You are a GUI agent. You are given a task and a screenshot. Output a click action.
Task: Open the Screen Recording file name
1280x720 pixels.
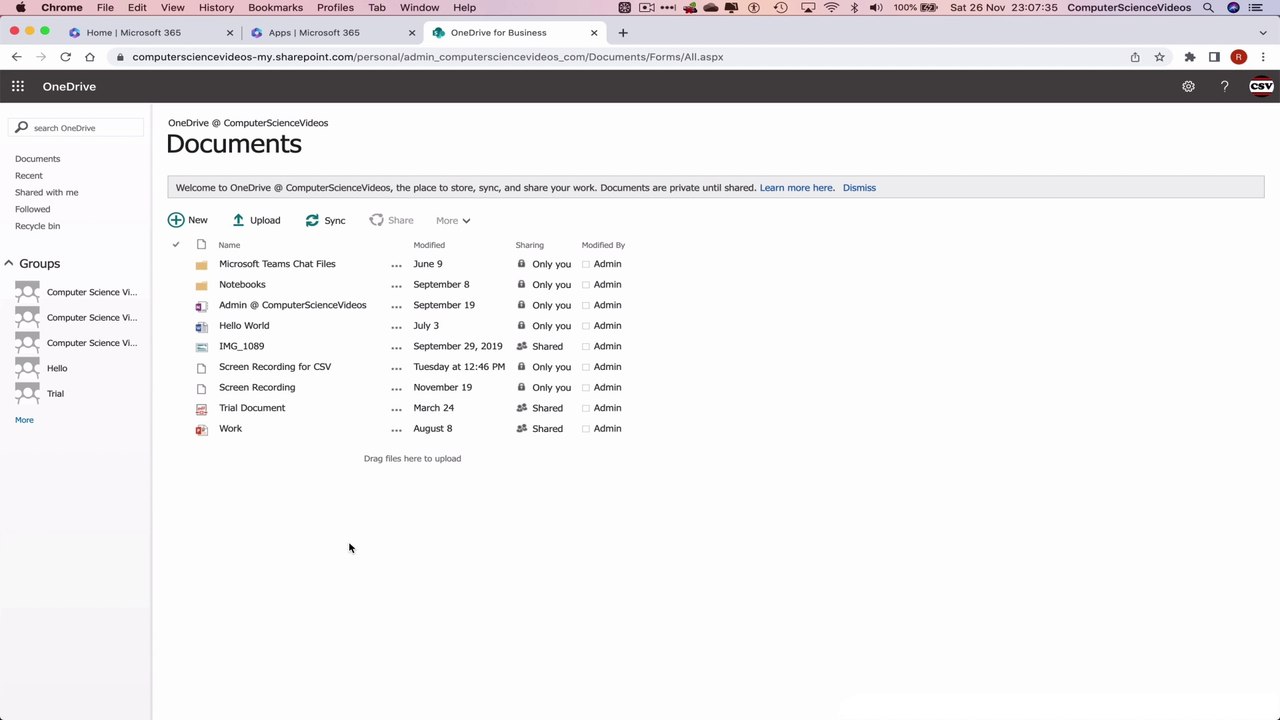[x=257, y=388]
